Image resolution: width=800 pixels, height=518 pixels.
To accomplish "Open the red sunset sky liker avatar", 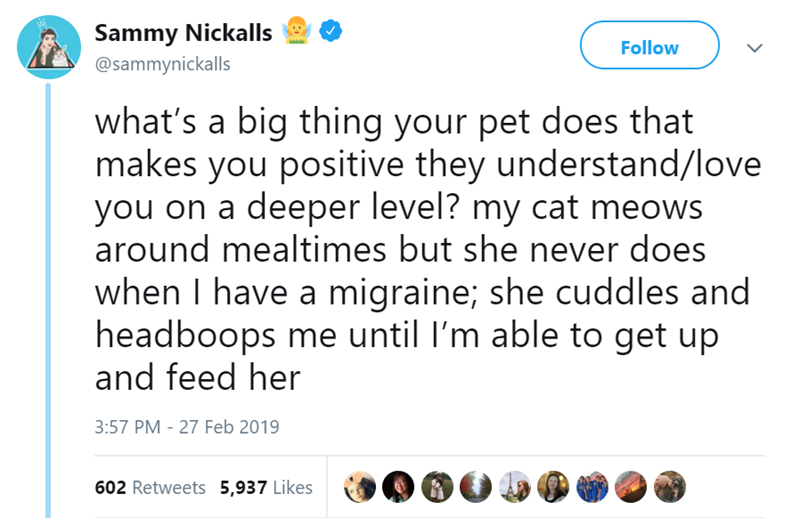I will (x=628, y=487).
